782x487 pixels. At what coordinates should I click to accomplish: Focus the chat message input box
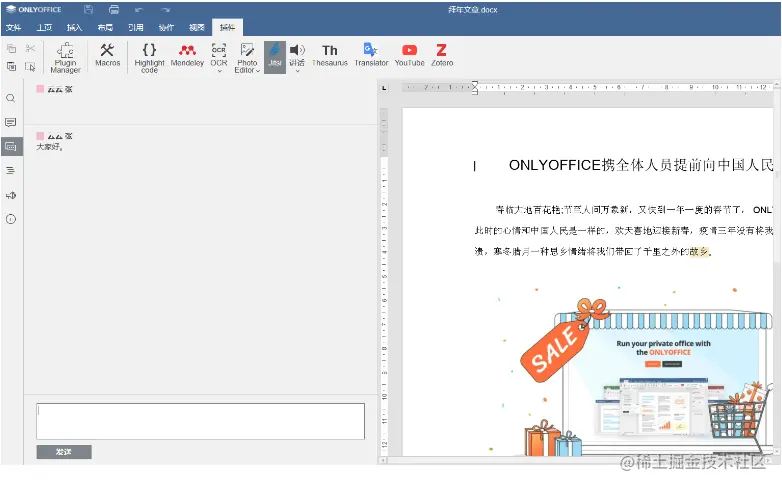click(x=200, y=421)
